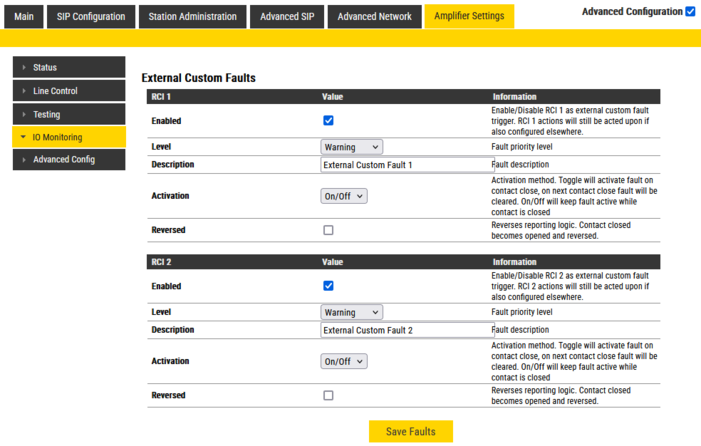The width and height of the screenshot is (701, 446).
Task: Switch to SIP Configuration tab
Action: coord(90,16)
